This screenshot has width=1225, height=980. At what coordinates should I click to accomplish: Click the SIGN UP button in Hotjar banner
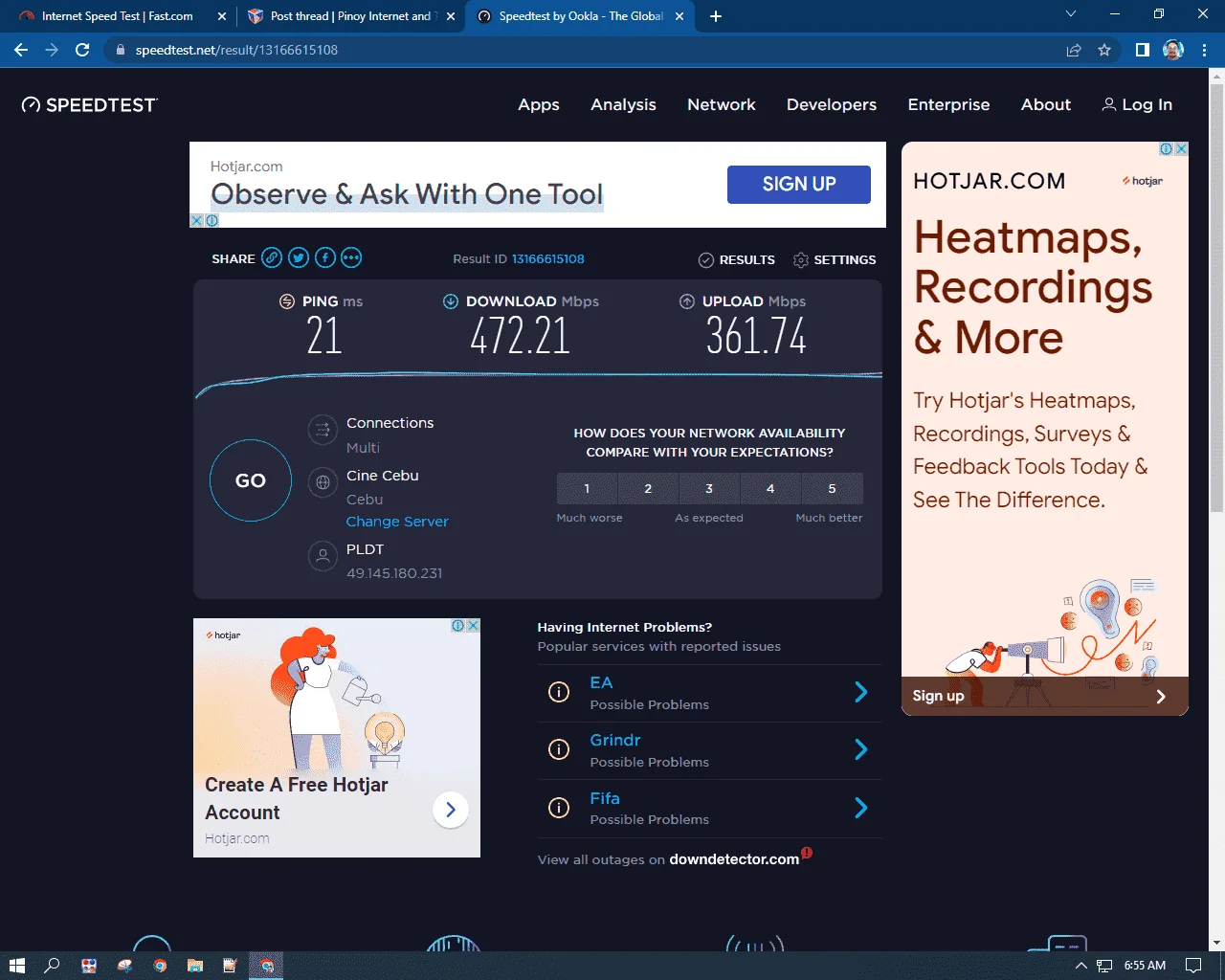799,184
